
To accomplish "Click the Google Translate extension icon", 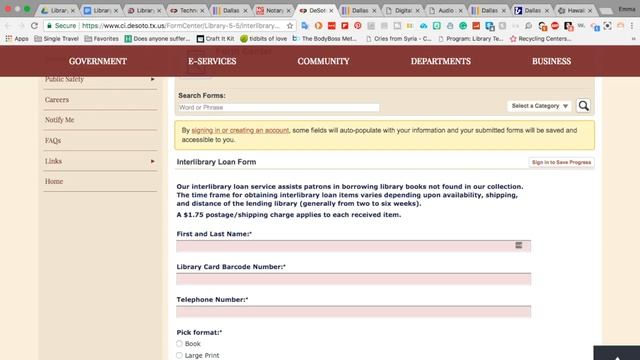I will (x=305, y=26).
